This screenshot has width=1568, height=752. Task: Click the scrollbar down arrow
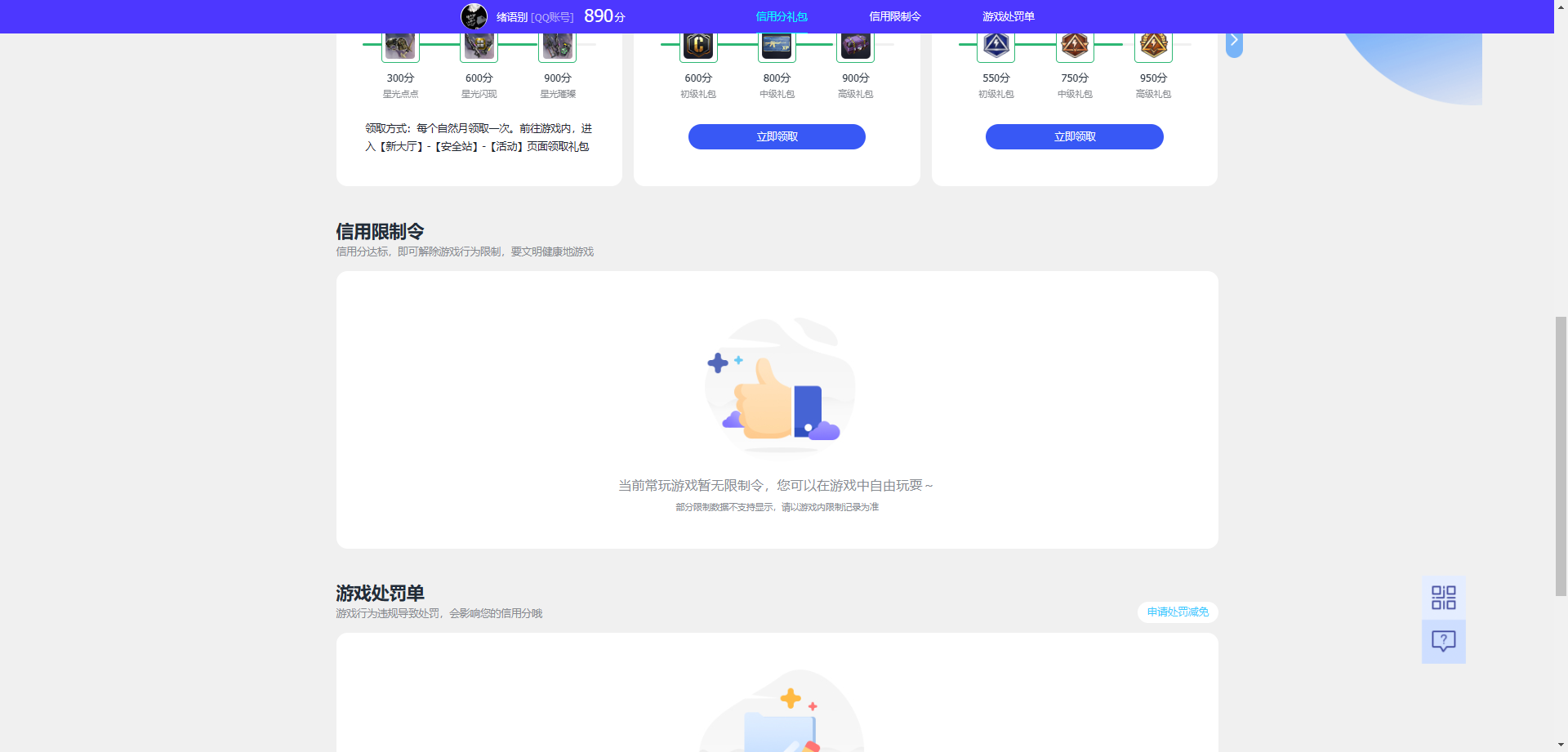point(1561,745)
